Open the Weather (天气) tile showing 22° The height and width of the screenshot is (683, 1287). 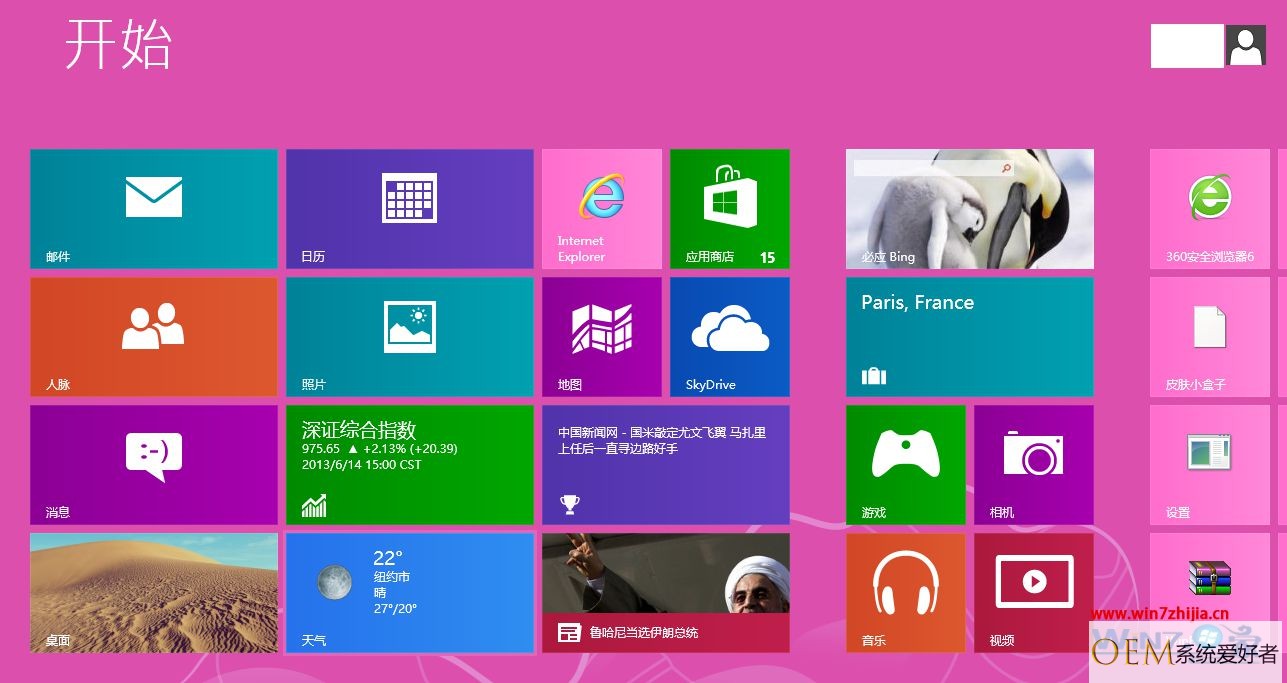point(410,593)
